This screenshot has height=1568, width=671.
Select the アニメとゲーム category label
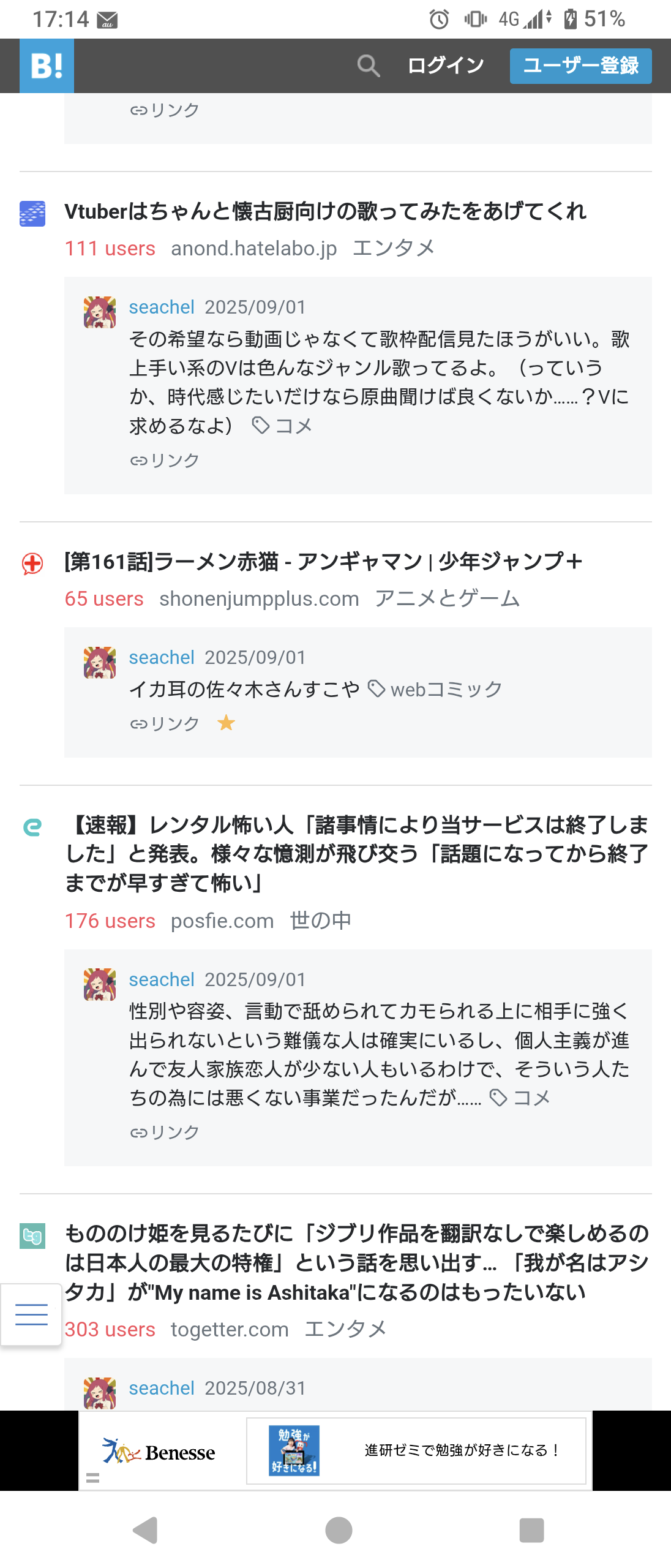tap(447, 599)
